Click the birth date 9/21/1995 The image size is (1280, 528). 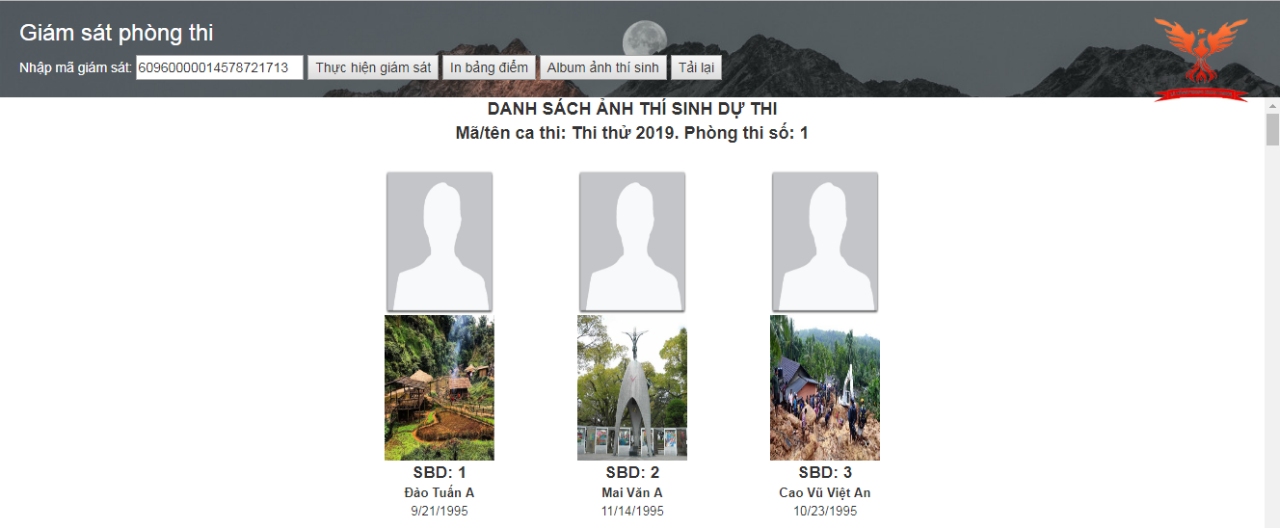pyautogui.click(x=439, y=511)
